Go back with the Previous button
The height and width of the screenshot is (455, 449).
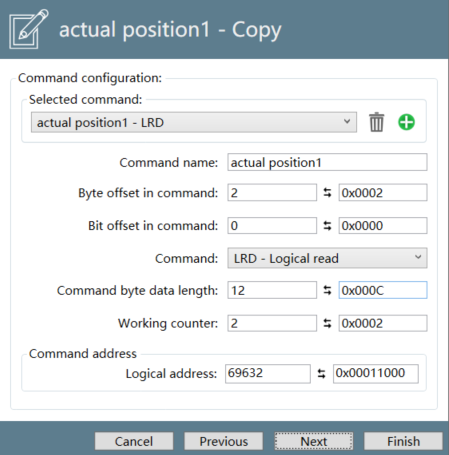[224, 441]
